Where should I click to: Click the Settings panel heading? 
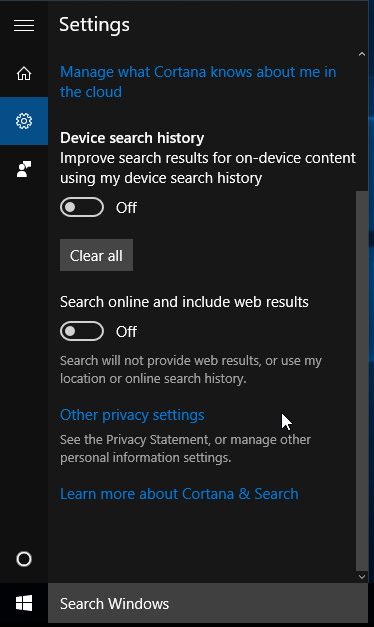click(x=94, y=25)
